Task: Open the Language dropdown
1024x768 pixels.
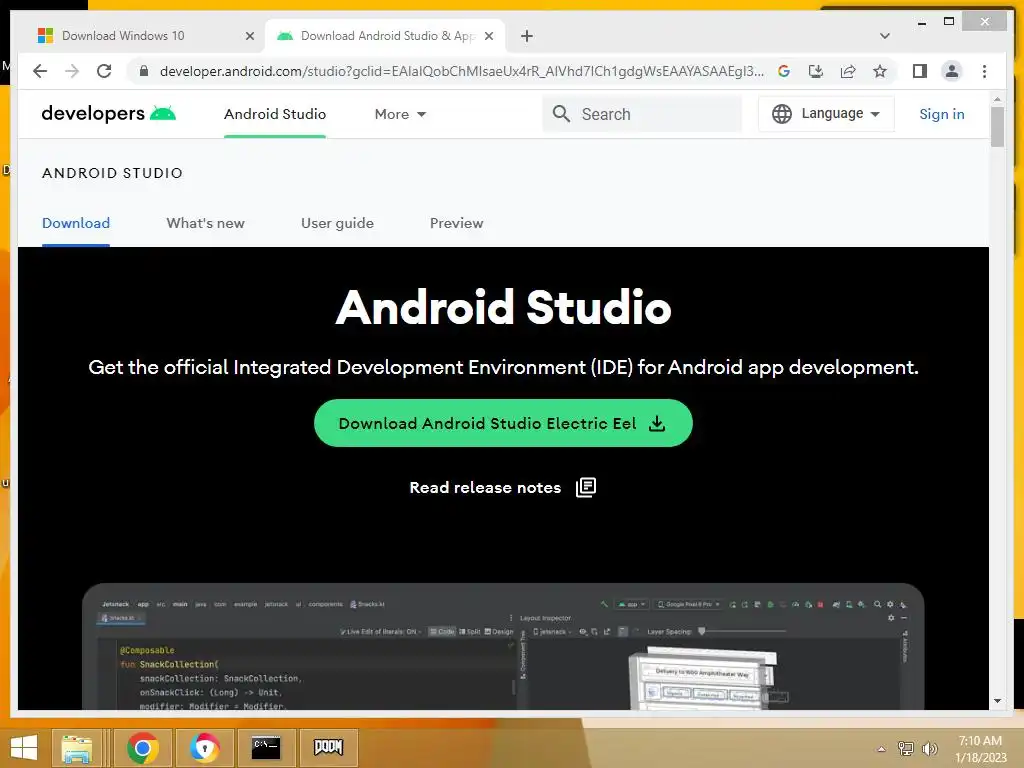Action: (x=826, y=114)
